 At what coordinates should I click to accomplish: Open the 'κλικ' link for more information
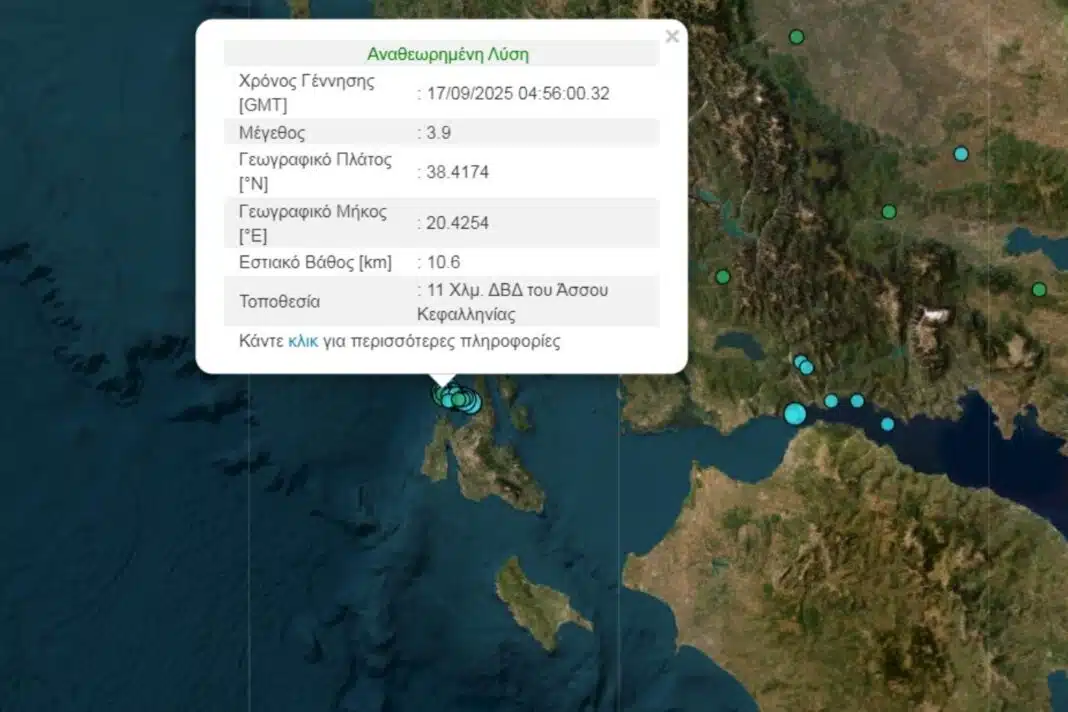click(x=303, y=341)
